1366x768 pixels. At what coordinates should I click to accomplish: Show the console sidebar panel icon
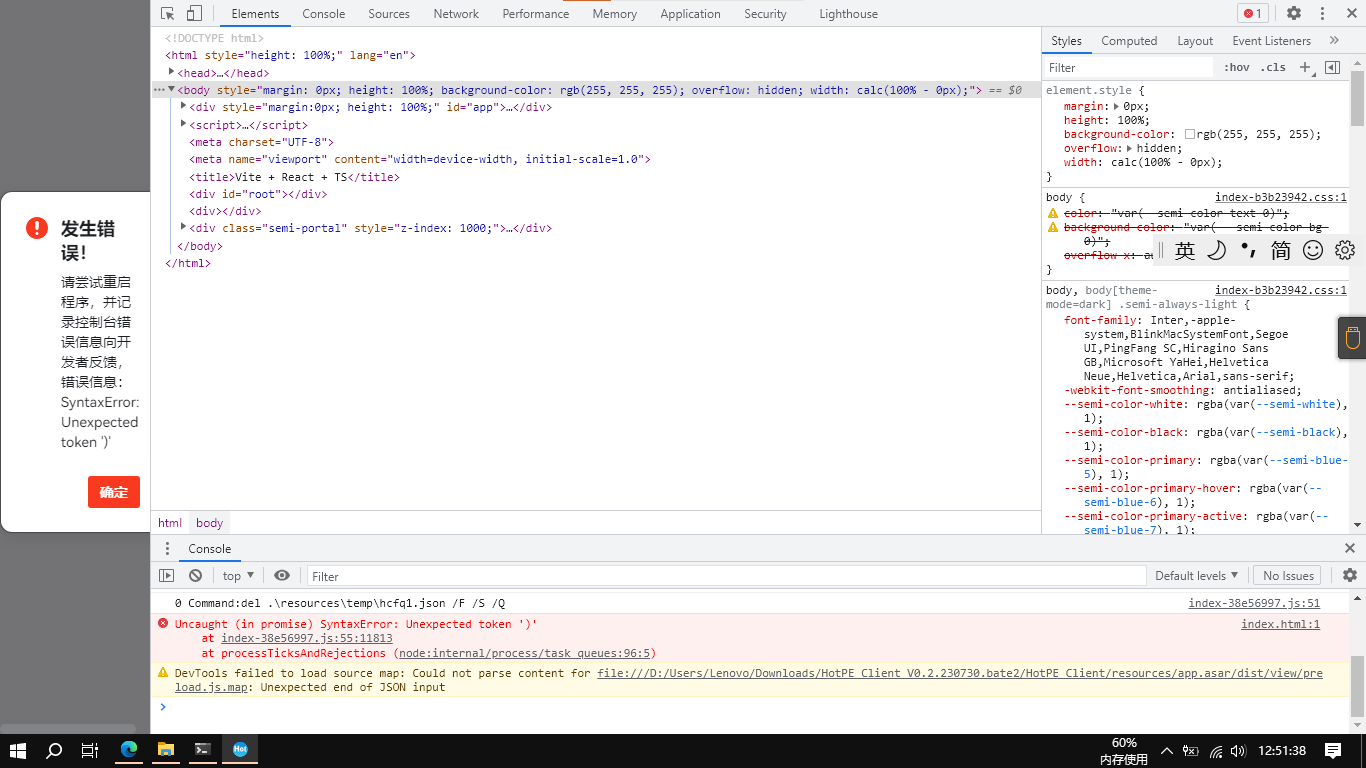click(x=165, y=575)
